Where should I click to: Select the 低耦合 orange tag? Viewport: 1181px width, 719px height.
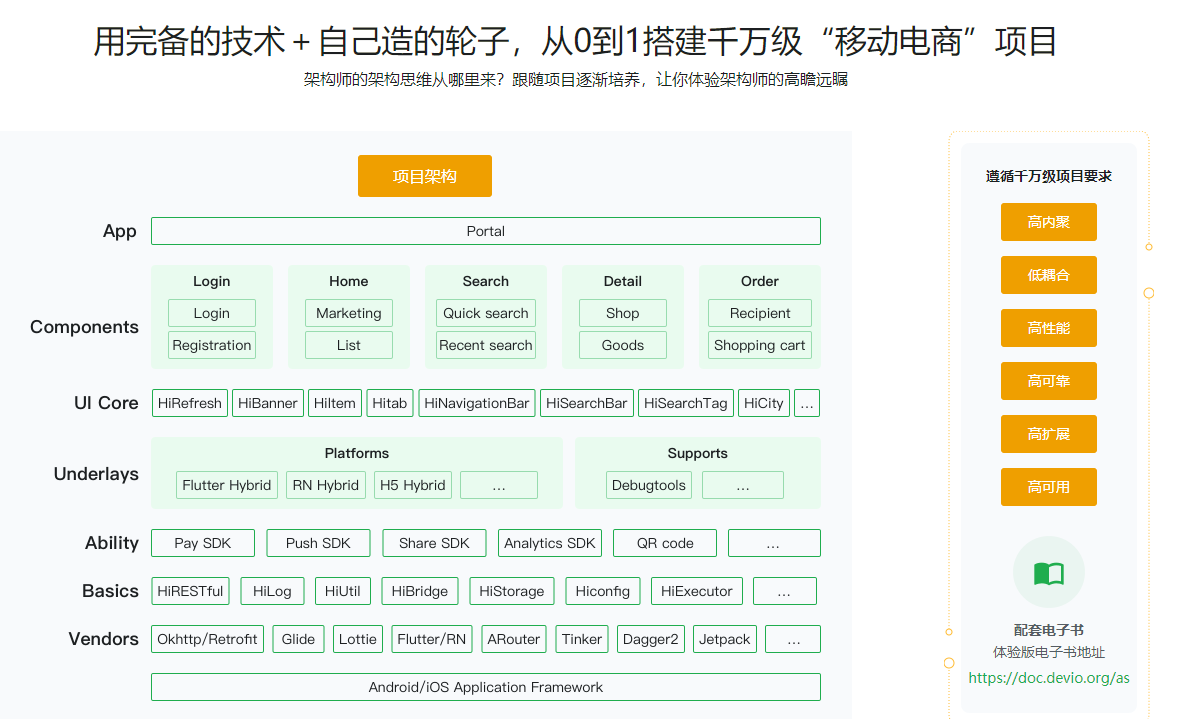tap(1048, 275)
